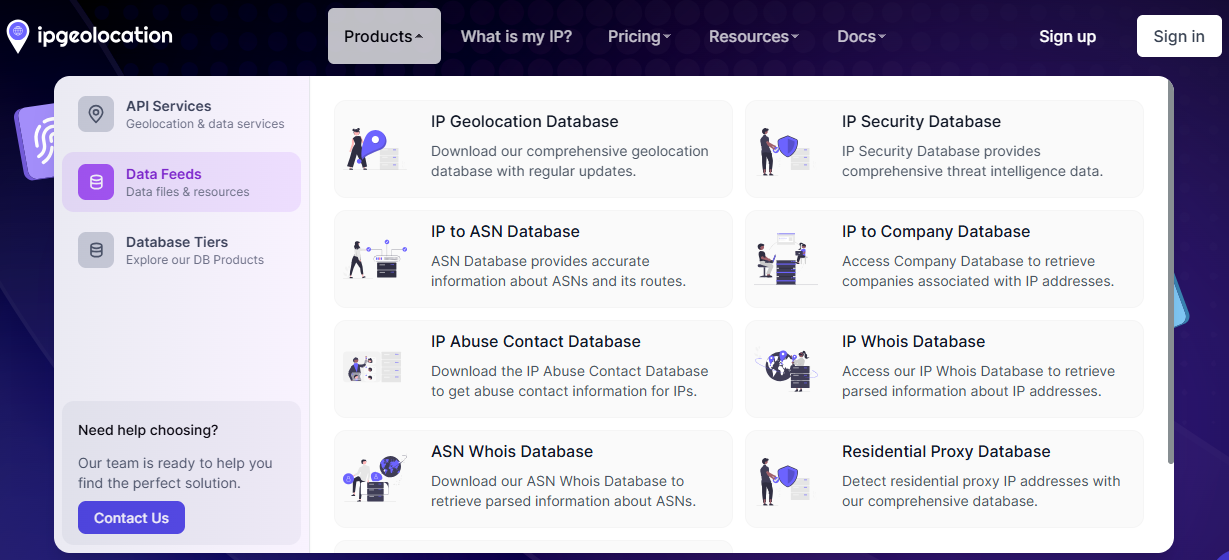
Task: Click the Sign in button
Action: click(1178, 36)
